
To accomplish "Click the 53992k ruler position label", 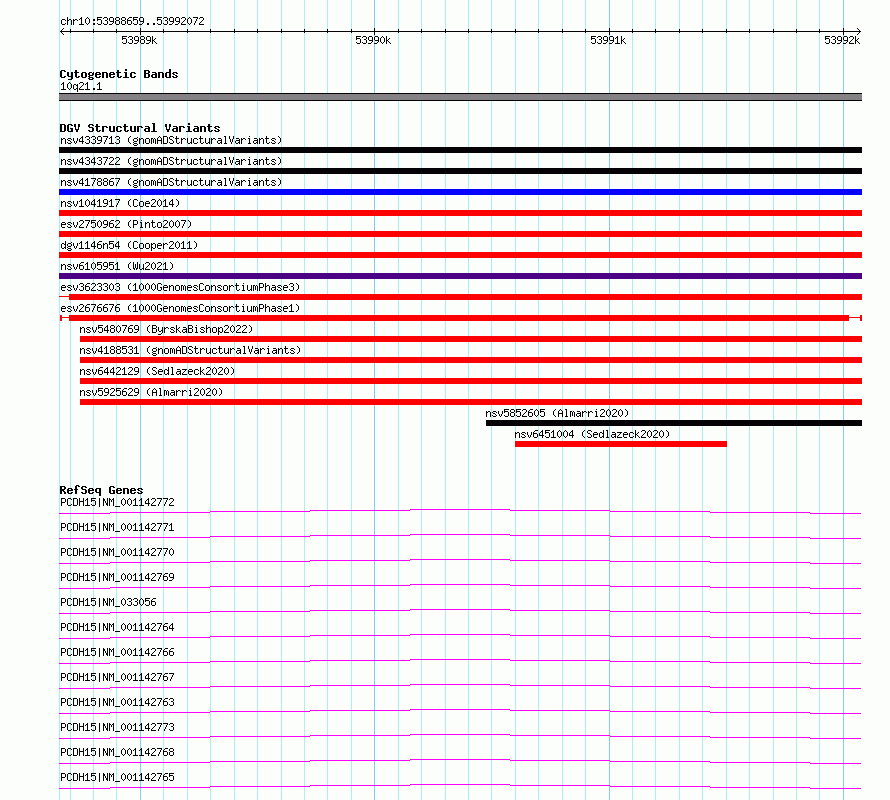I will 842,40.
